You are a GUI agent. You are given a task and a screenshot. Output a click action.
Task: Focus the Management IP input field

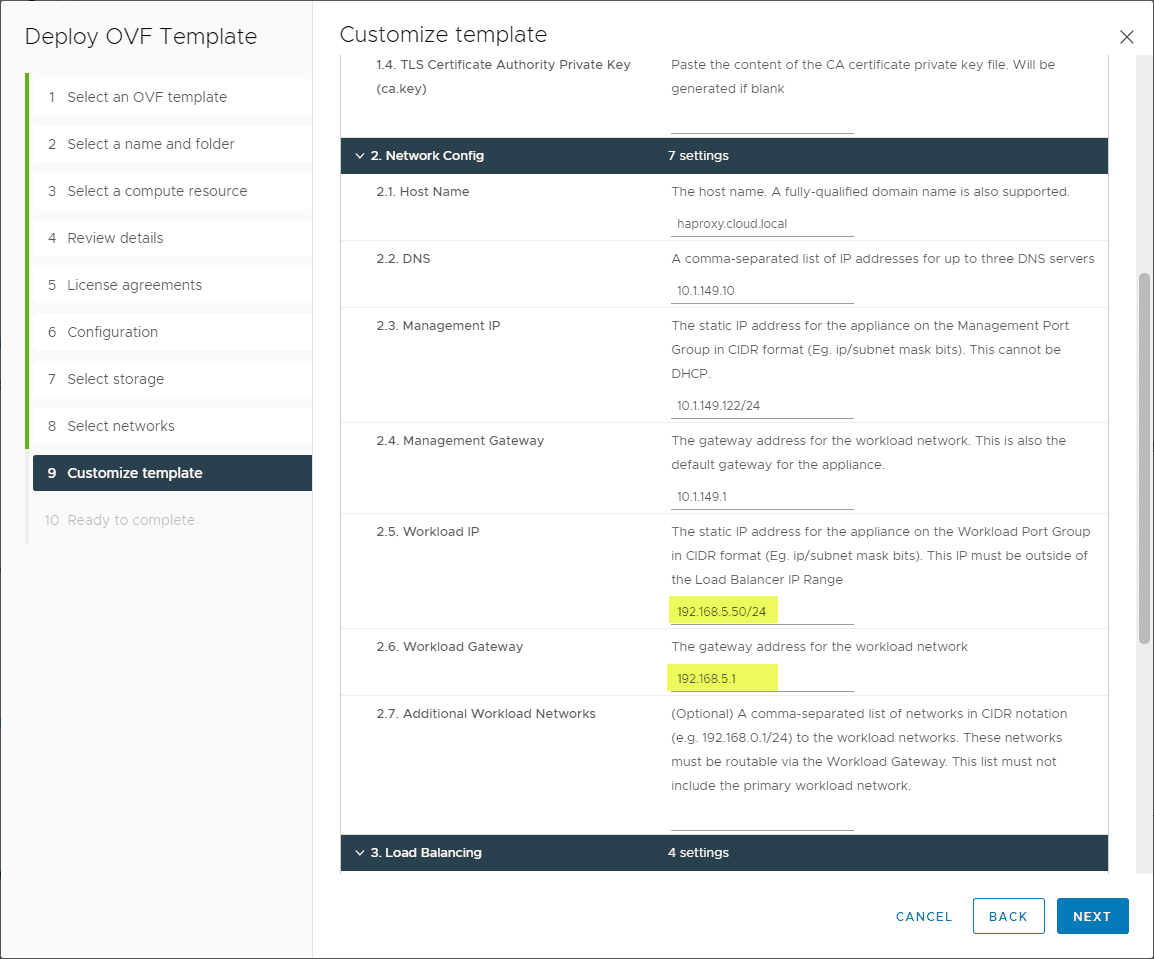[x=762, y=406]
